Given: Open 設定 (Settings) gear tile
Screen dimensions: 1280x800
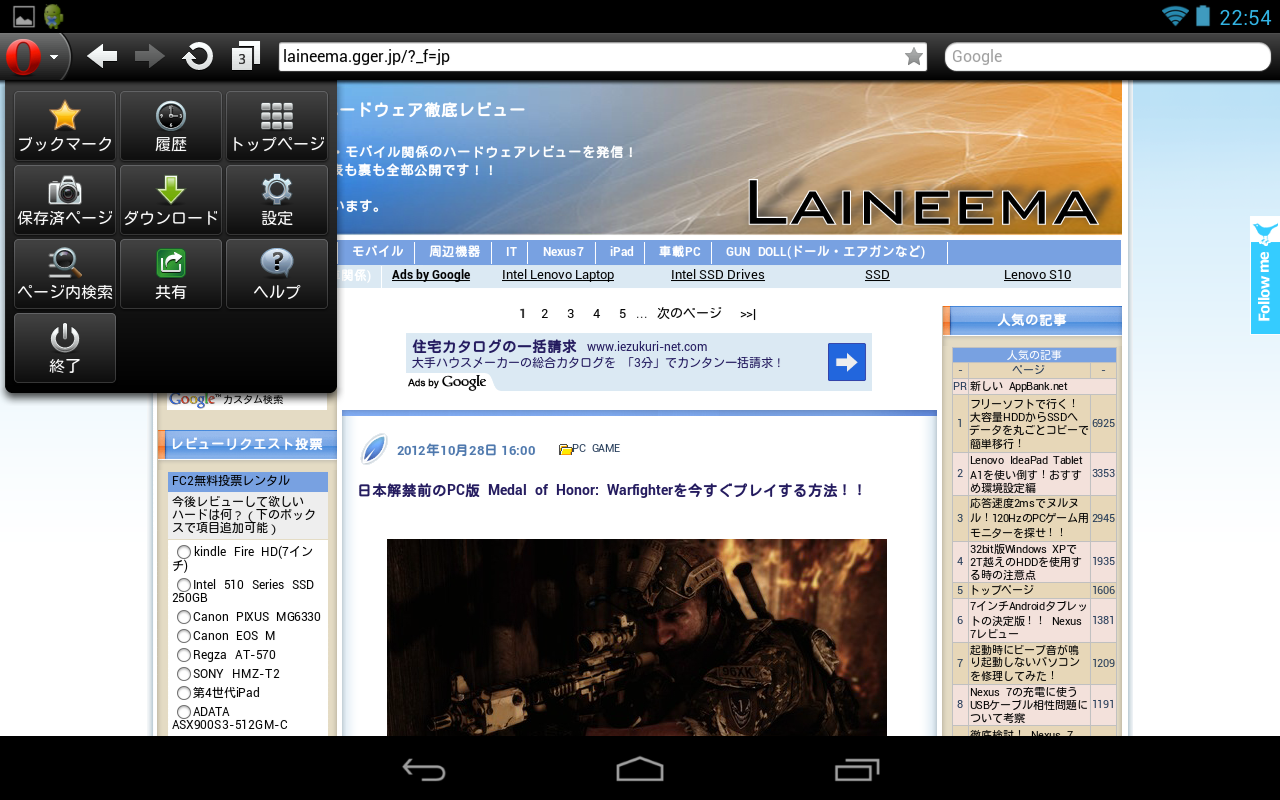Looking at the screenshot, I should pos(277,200).
